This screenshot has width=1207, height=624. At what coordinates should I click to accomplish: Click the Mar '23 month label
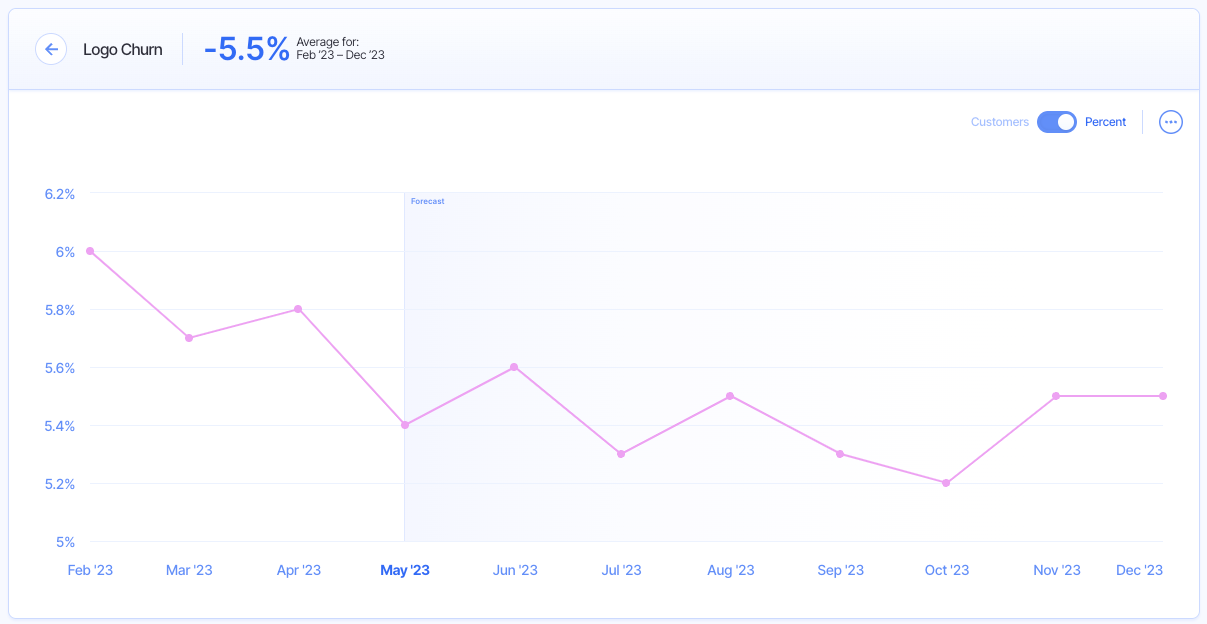pos(189,570)
